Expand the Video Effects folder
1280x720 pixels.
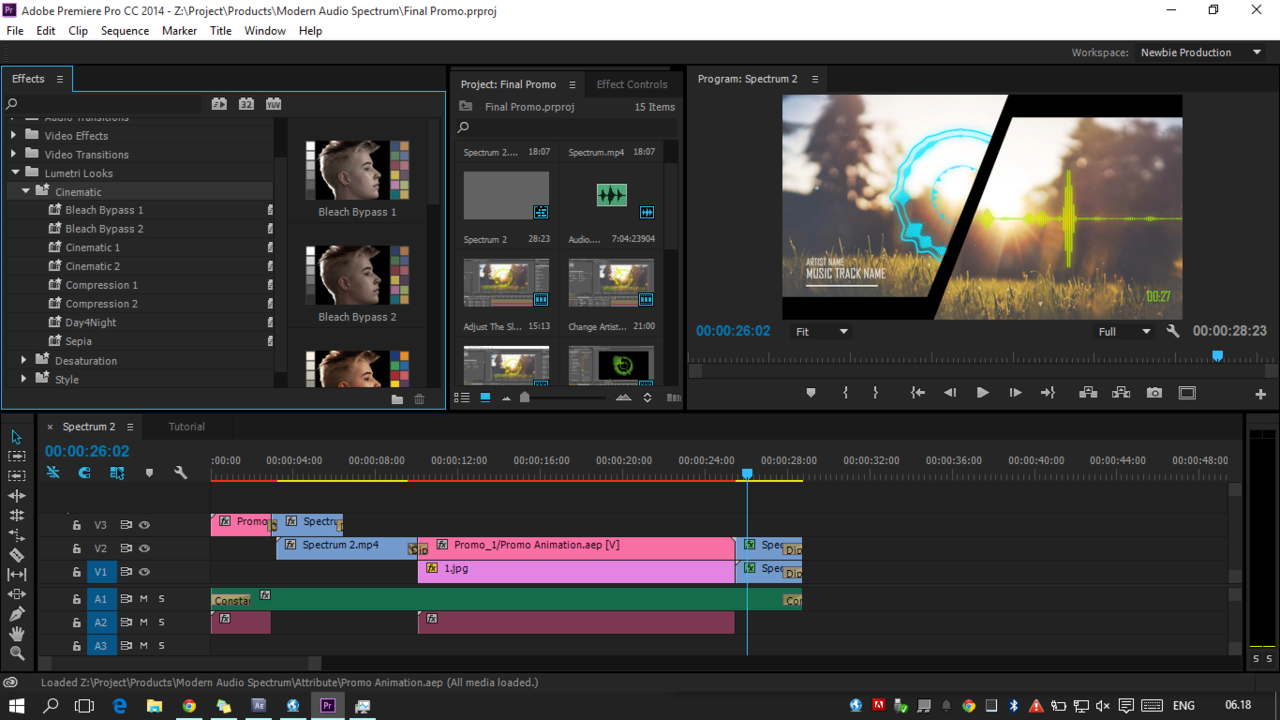point(14,135)
